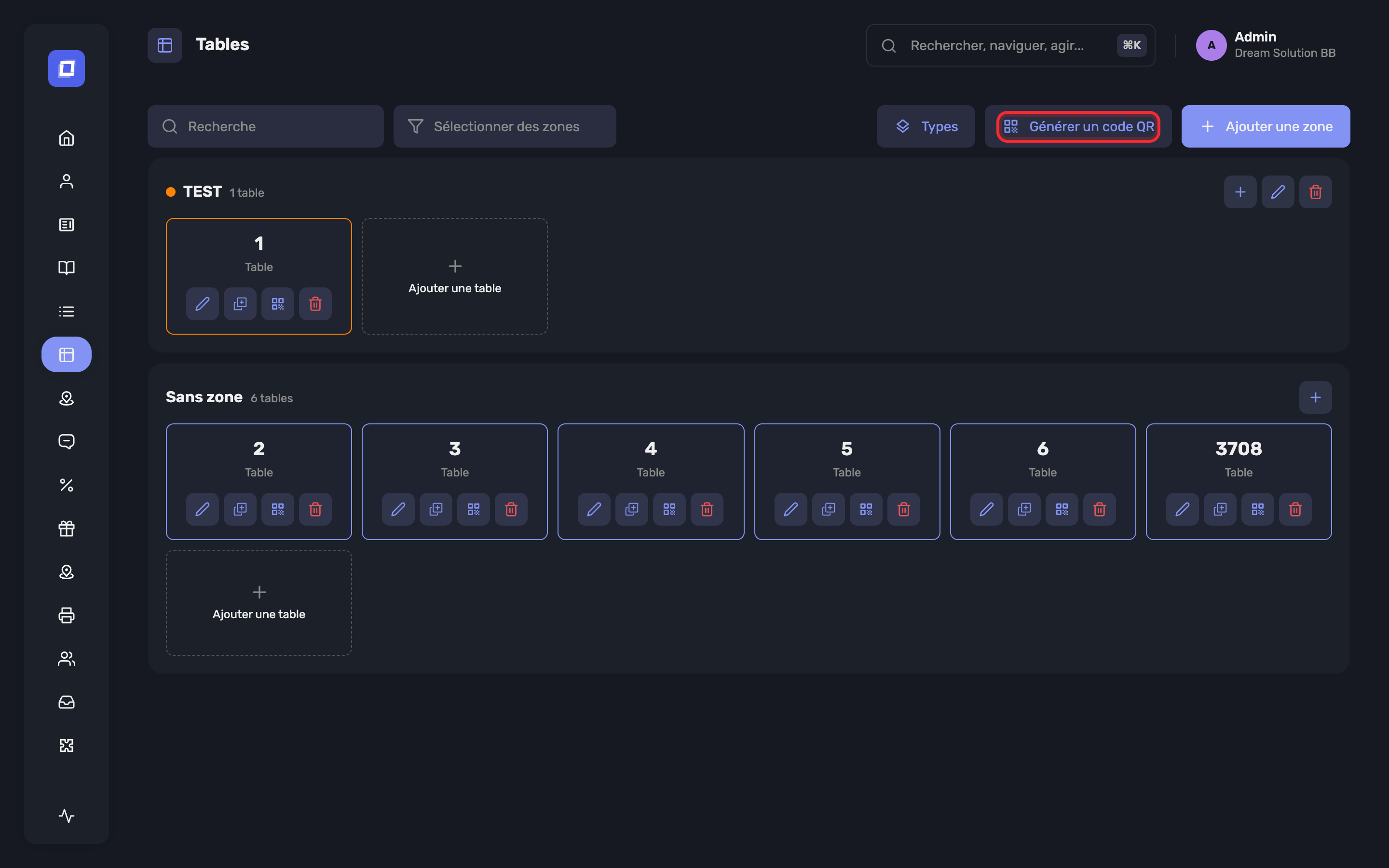
Task: Open the lower map pin sidebar icon
Action: tap(67, 572)
